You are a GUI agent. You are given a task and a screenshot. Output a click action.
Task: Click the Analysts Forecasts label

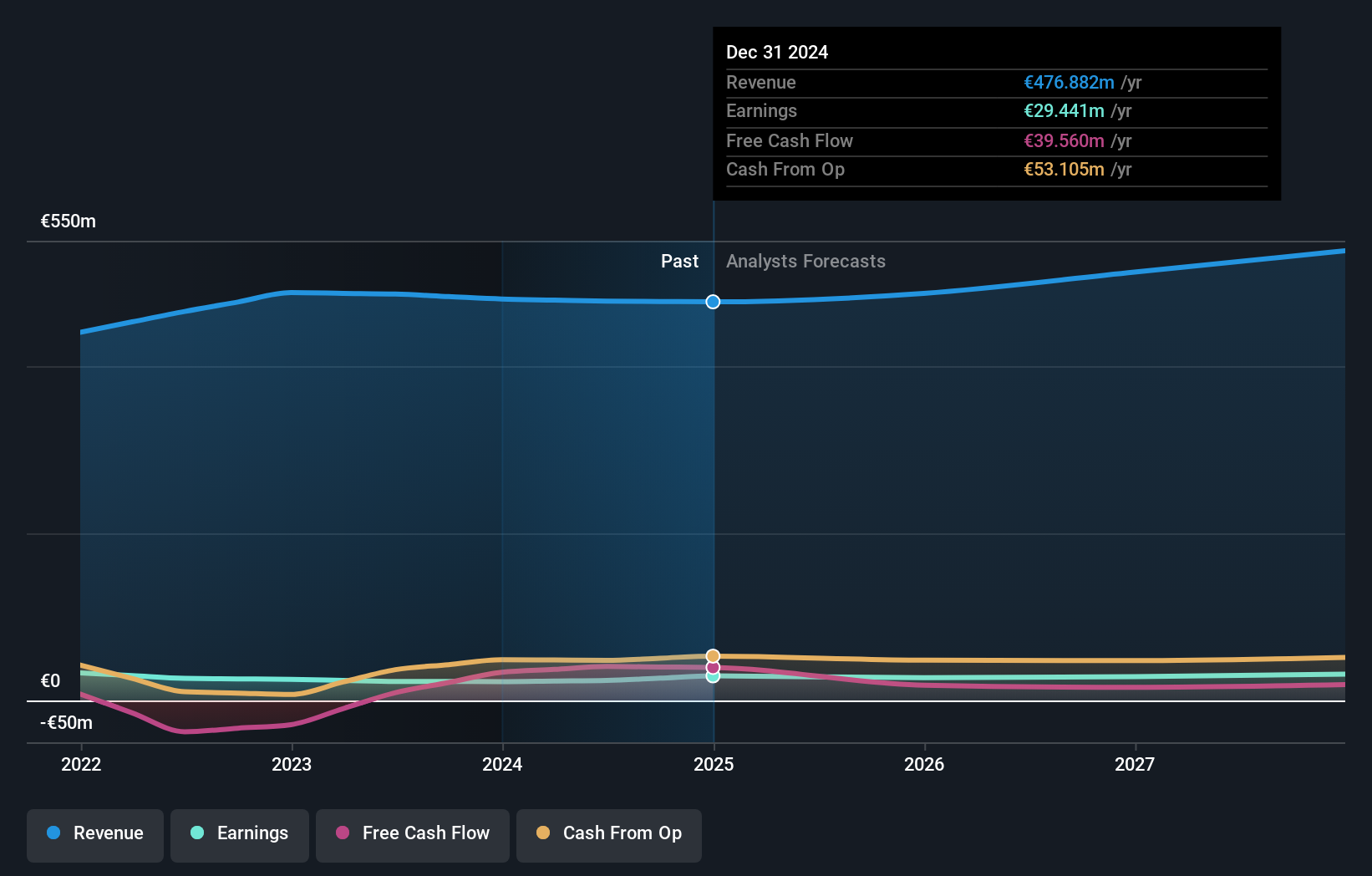805,262
